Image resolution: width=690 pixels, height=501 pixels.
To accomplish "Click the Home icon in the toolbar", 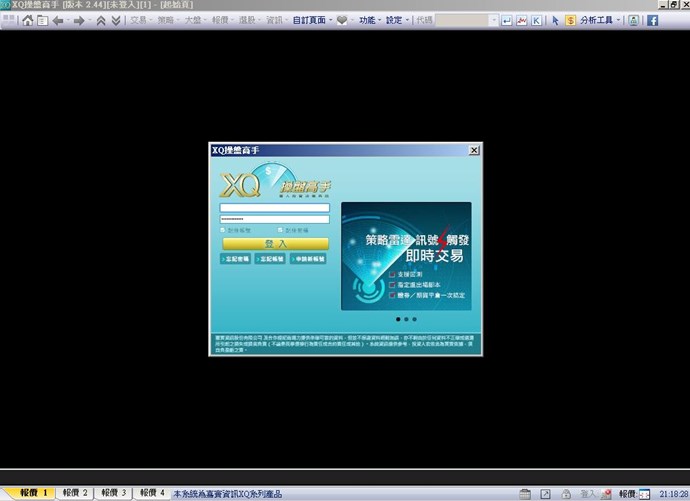I will point(28,20).
